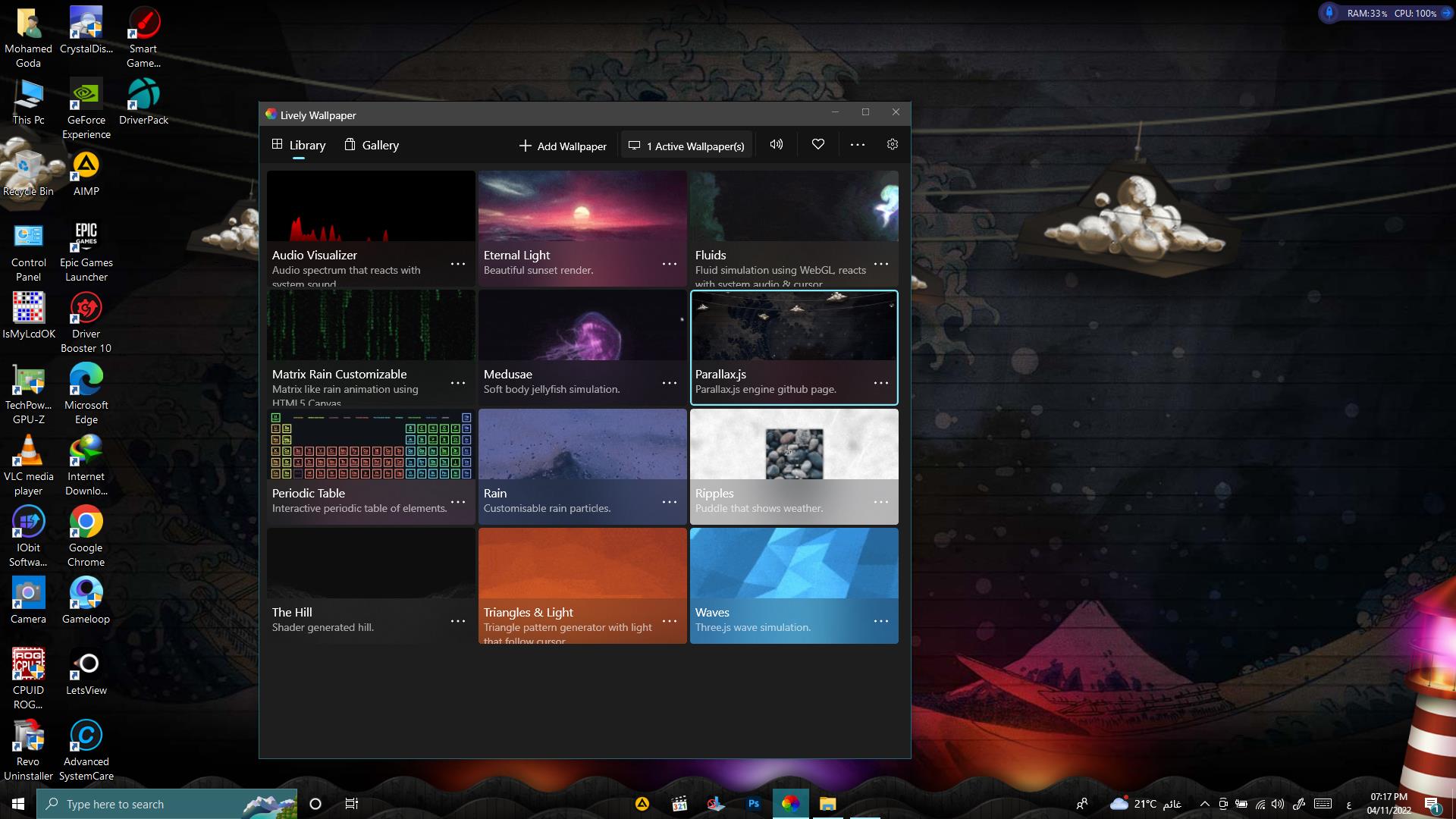Open options menu for Medusae wallpaper
Viewport: 1456px width, 819px height.
[670, 383]
